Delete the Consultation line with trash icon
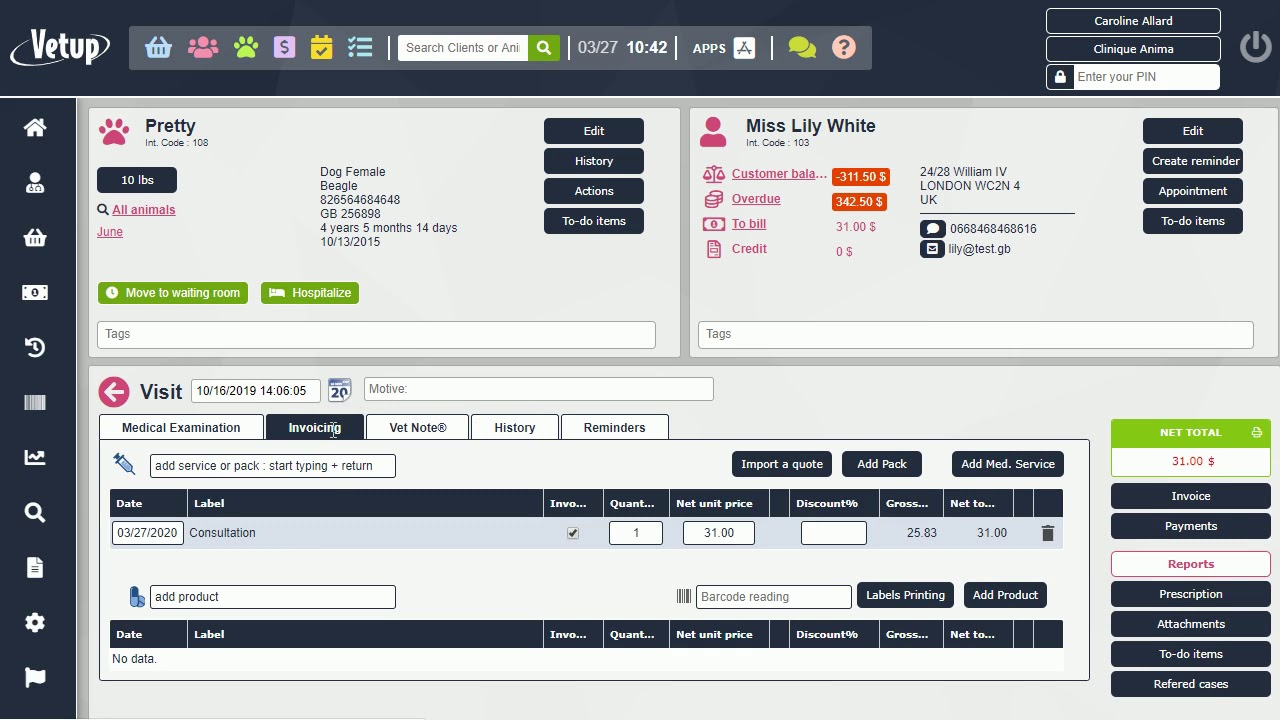 pos(1047,534)
